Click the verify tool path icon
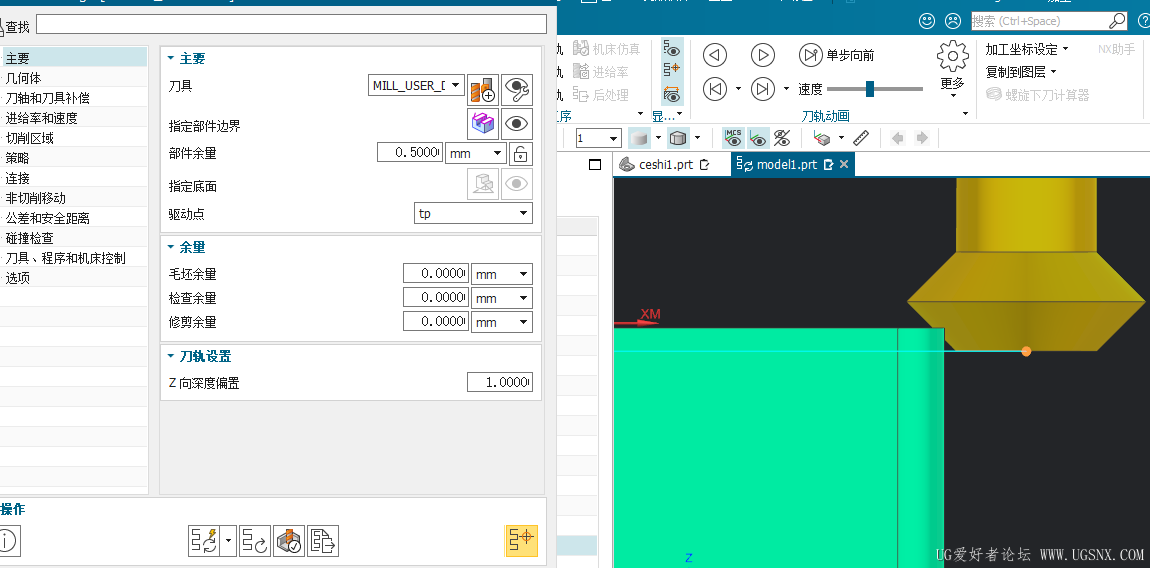Image resolution: width=1150 pixels, height=568 pixels. tap(289, 541)
